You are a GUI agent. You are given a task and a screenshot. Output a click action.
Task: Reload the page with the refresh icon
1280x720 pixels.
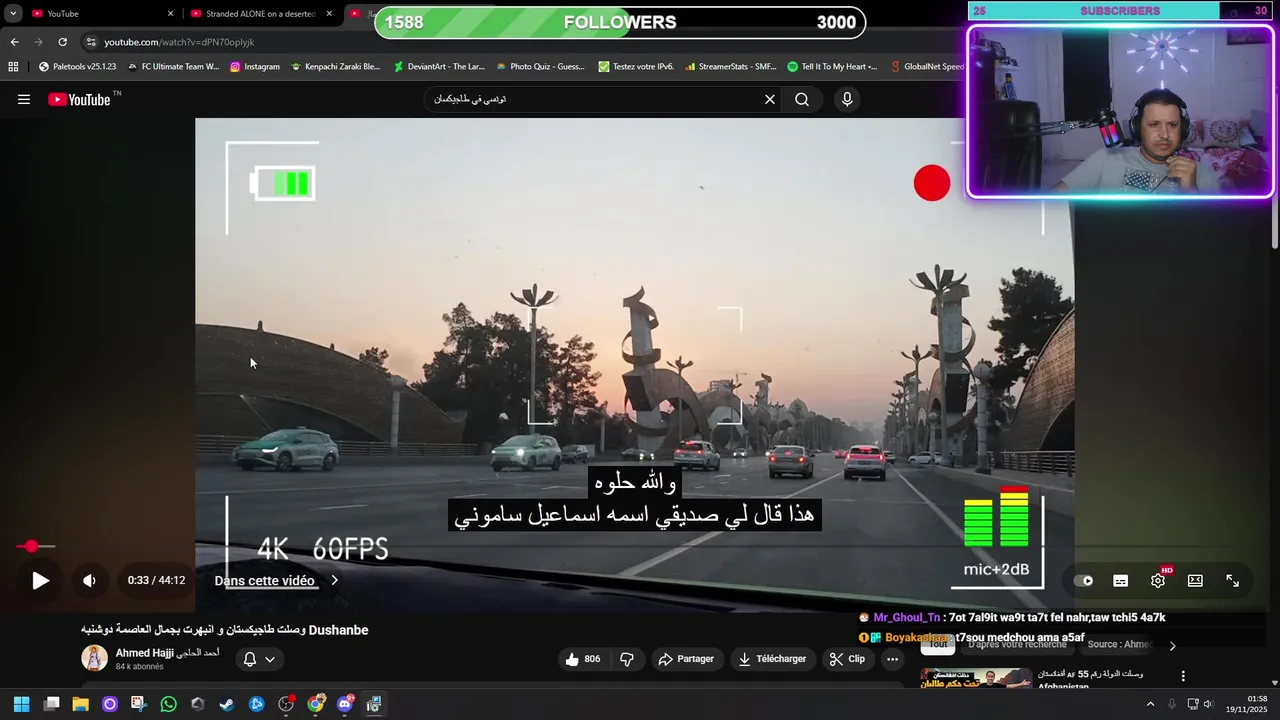coord(62,42)
